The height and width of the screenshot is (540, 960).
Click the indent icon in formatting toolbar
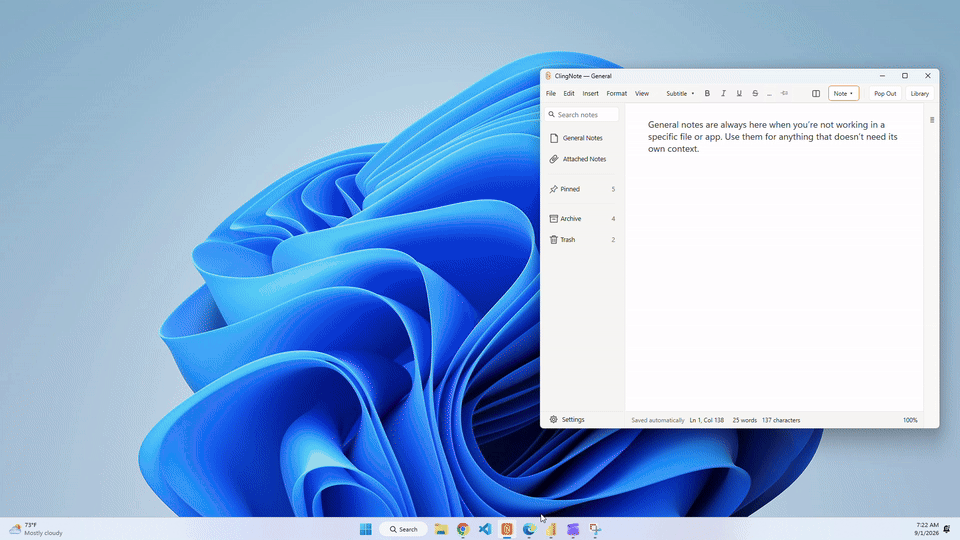(784, 94)
